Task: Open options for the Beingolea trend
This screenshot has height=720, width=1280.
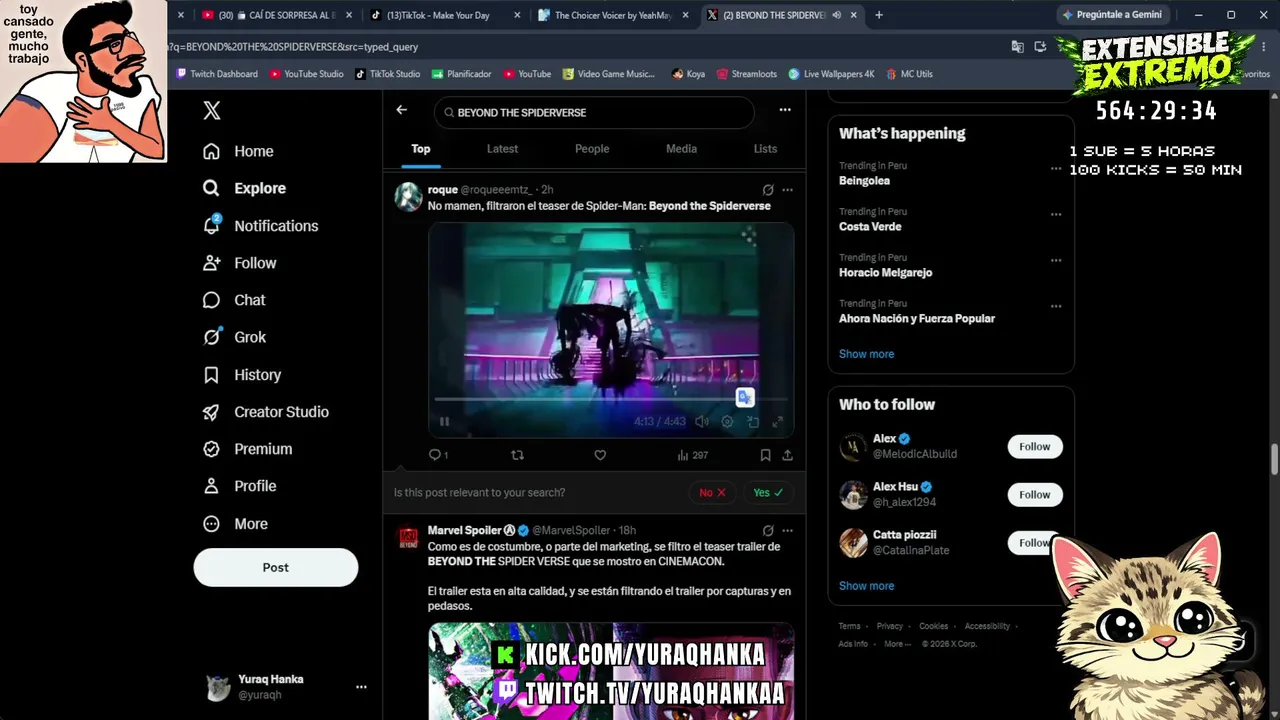Action: point(1056,168)
